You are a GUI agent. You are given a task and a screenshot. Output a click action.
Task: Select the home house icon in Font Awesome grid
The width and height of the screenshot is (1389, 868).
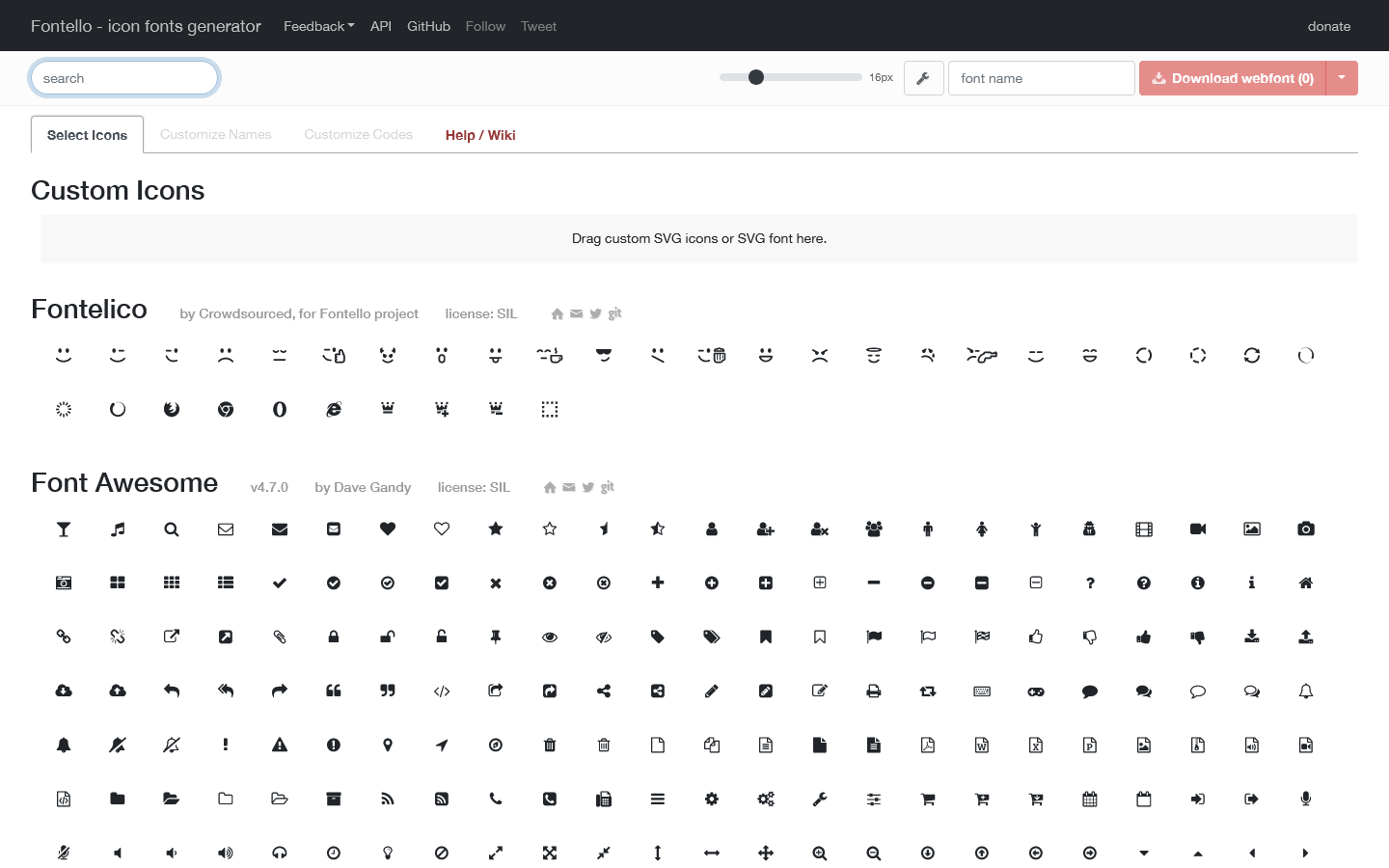1306,583
